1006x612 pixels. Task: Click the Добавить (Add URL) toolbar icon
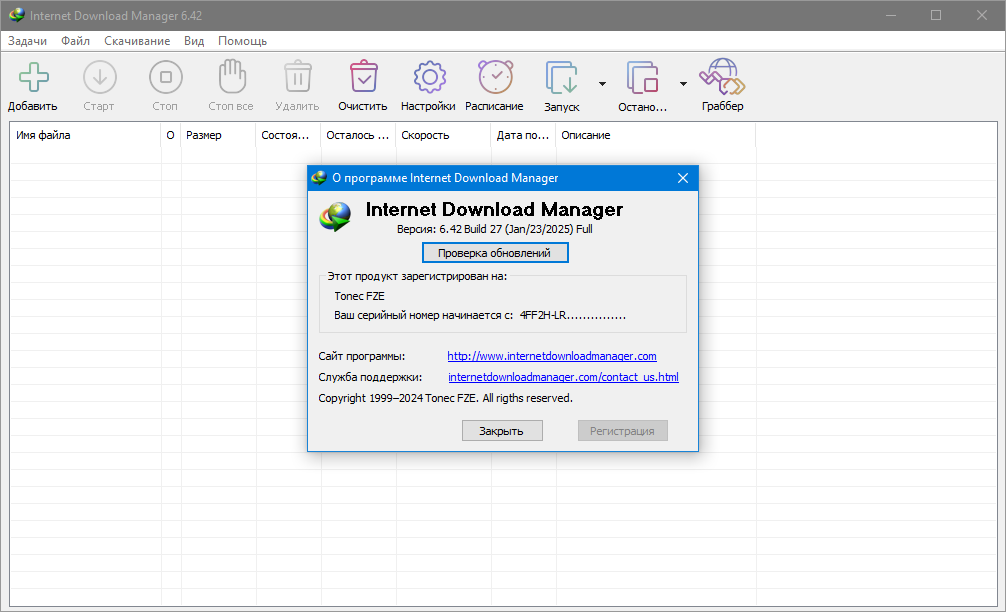(33, 78)
